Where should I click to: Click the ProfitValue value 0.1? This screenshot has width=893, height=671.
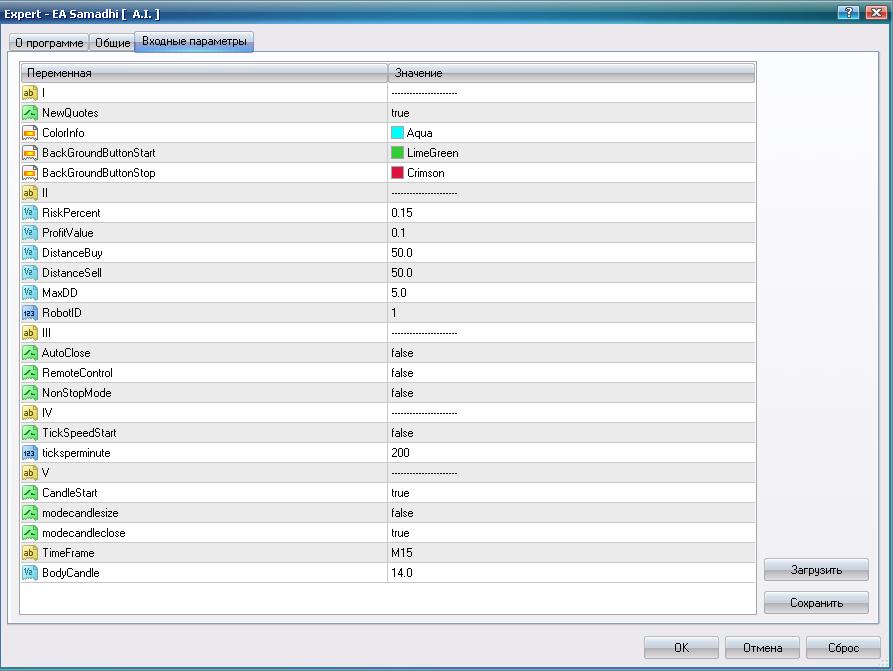pyautogui.click(x=398, y=232)
